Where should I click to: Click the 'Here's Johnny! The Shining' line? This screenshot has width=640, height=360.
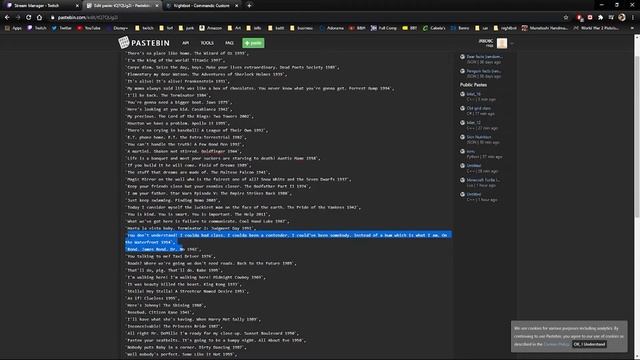[166, 305]
